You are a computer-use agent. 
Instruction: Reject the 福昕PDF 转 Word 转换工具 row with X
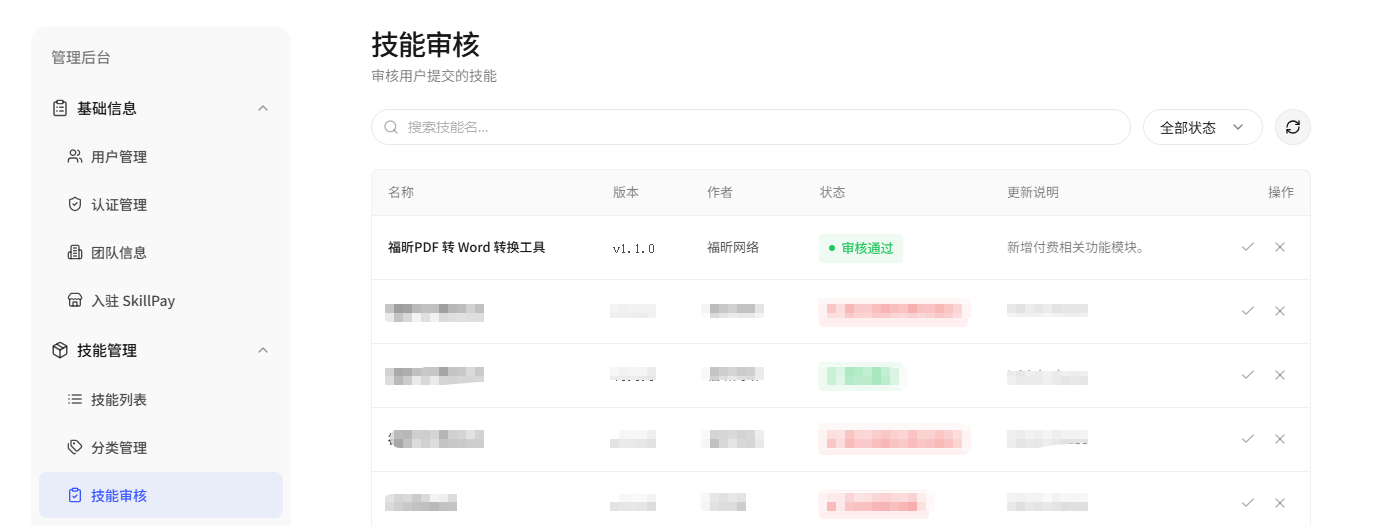click(x=1280, y=247)
